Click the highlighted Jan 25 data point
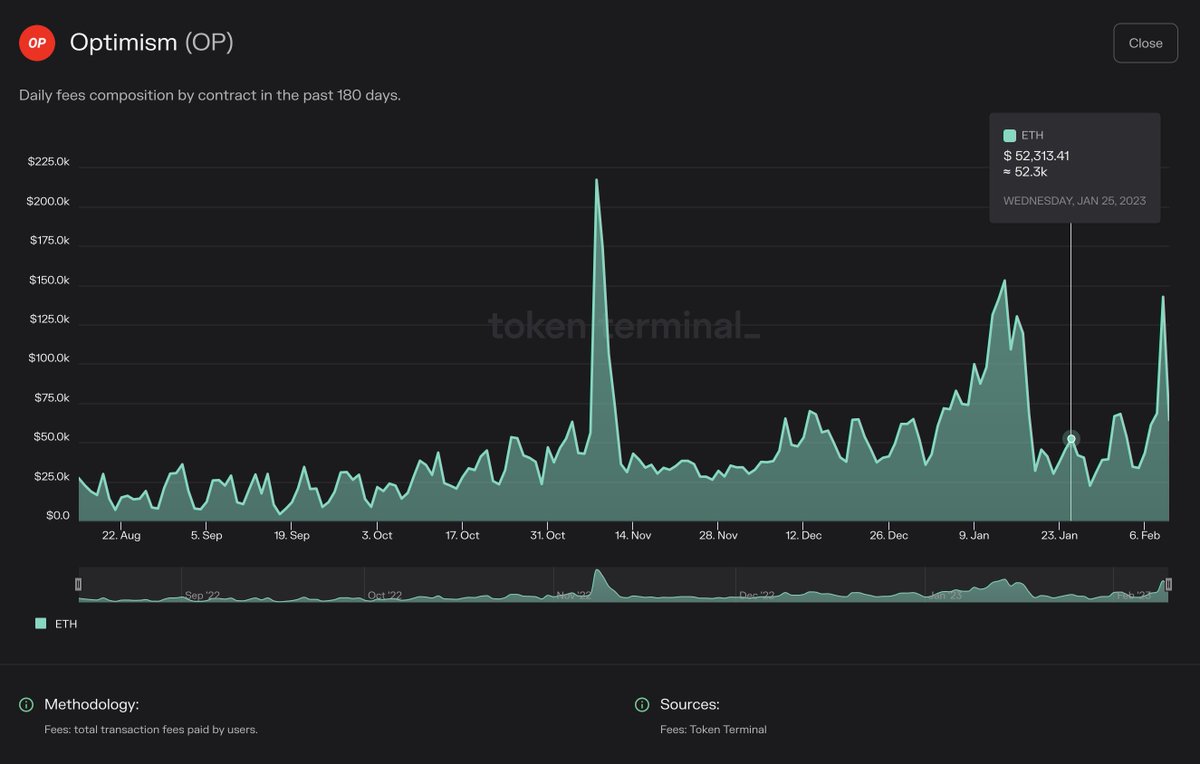 click(1071, 439)
